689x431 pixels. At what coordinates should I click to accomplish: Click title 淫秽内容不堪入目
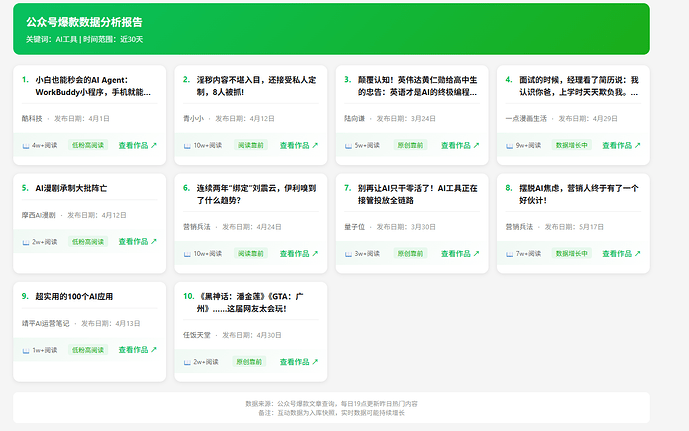pos(256,86)
